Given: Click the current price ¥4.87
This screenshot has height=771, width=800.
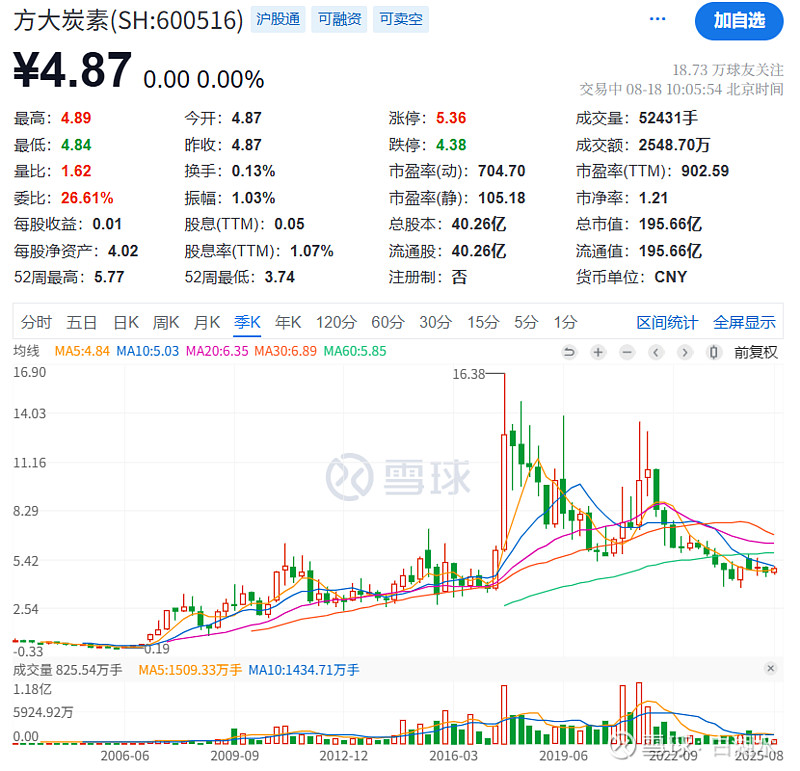Looking at the screenshot, I should point(72,70).
